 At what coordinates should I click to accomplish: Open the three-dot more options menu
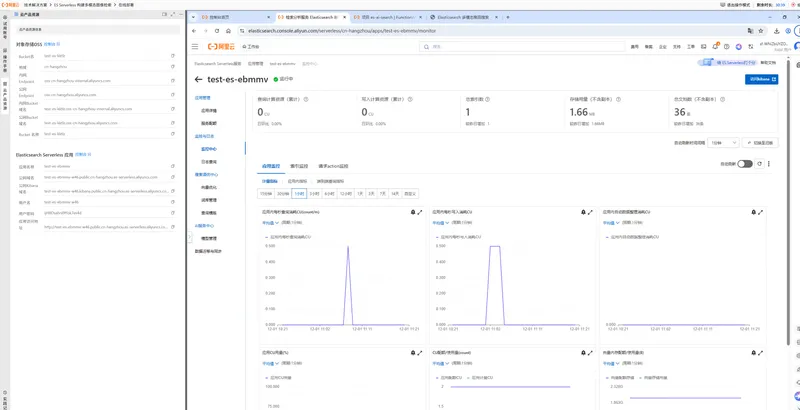click(x=769, y=164)
